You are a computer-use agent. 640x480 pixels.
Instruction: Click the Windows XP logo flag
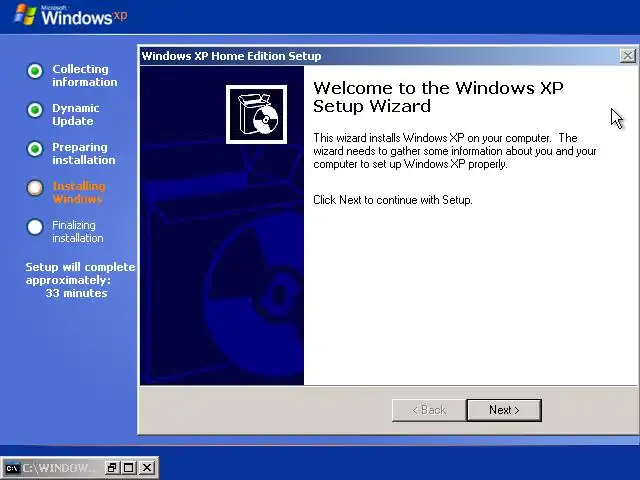(x=25, y=15)
